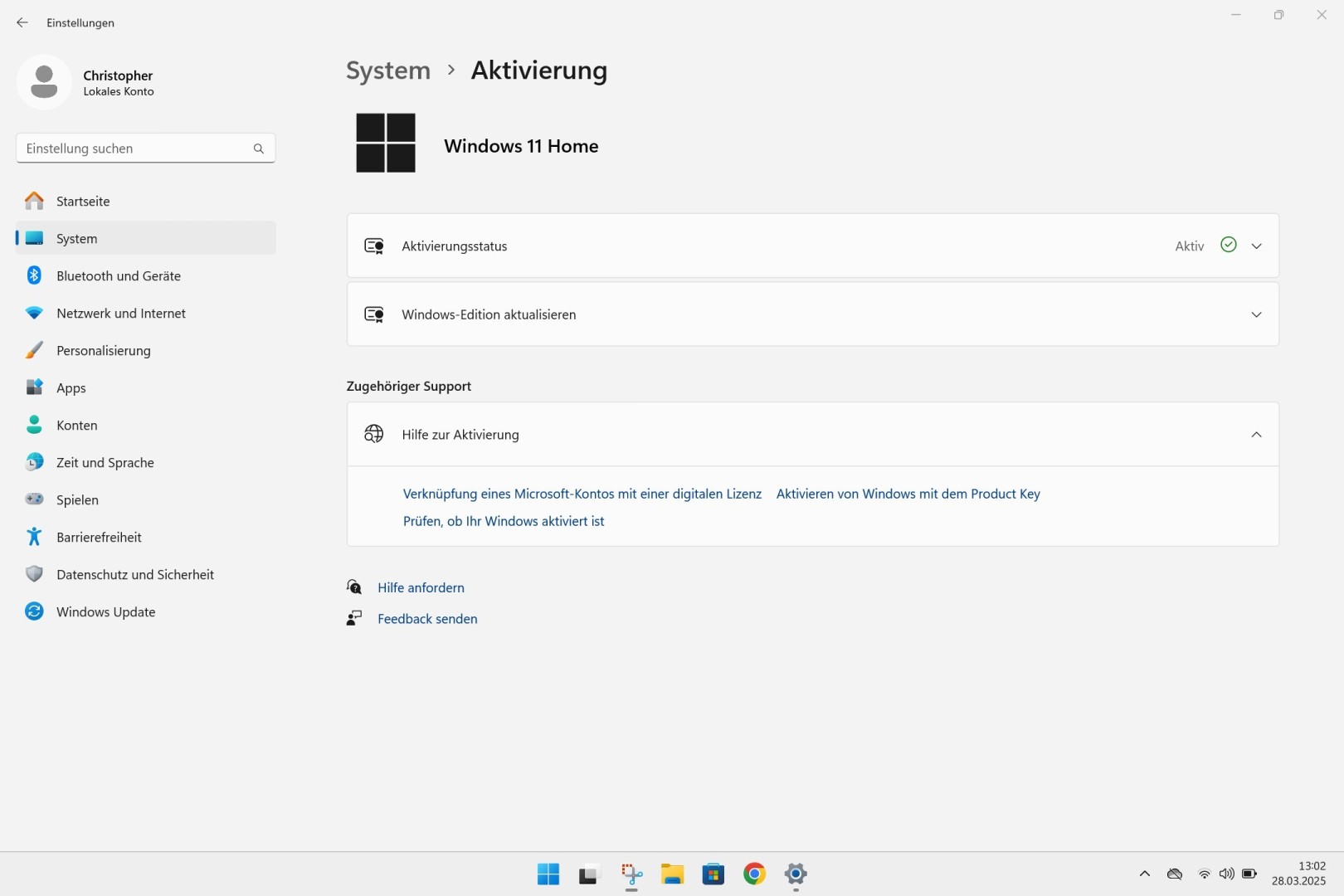Navigate to System in the breadcrumb
The height and width of the screenshot is (896, 1344).
388,71
